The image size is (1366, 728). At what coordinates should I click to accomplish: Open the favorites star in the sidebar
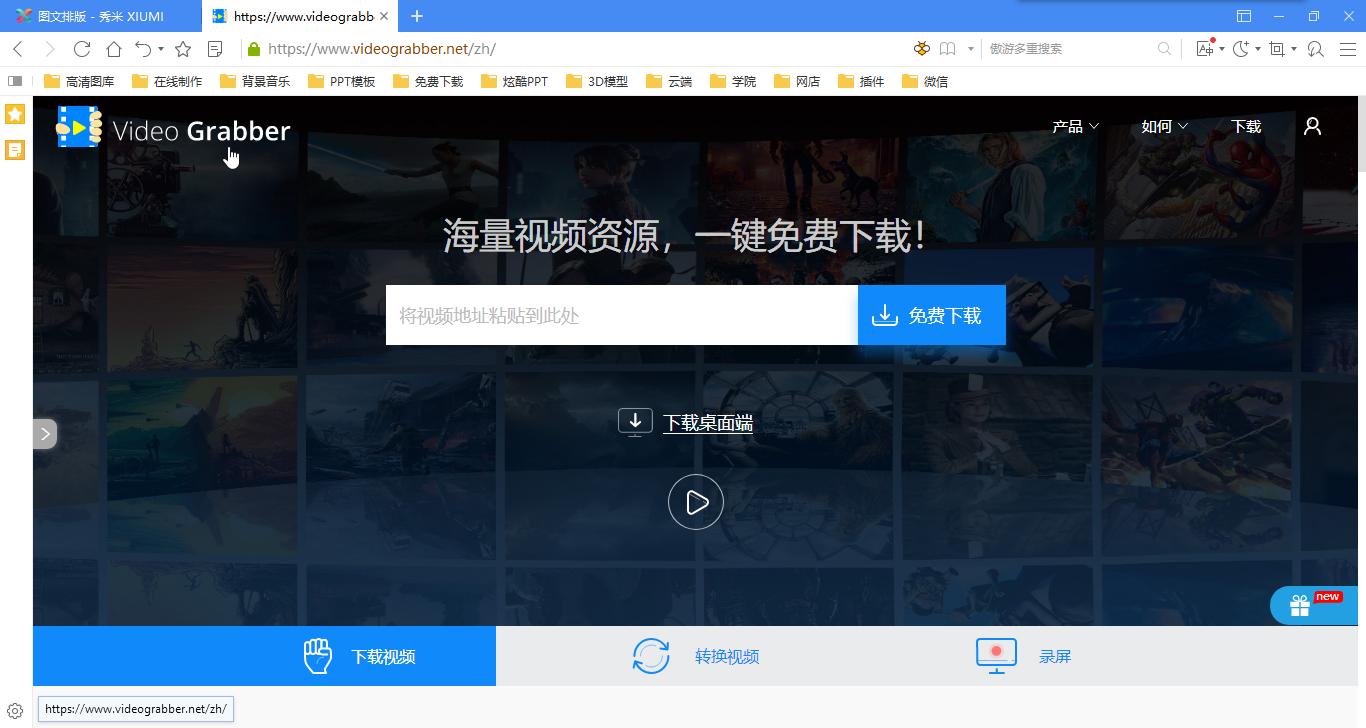pos(15,114)
